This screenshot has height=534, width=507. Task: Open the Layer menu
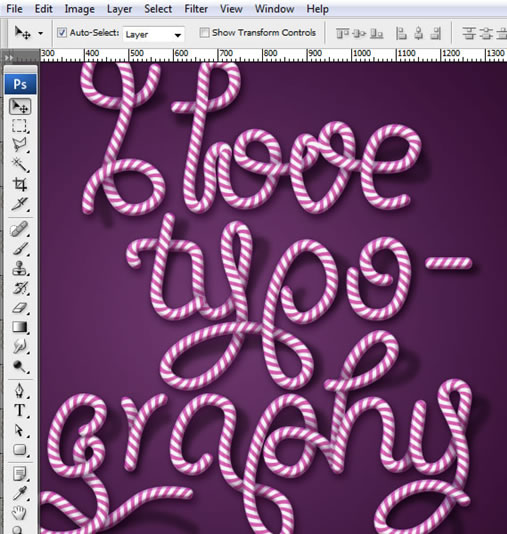119,9
